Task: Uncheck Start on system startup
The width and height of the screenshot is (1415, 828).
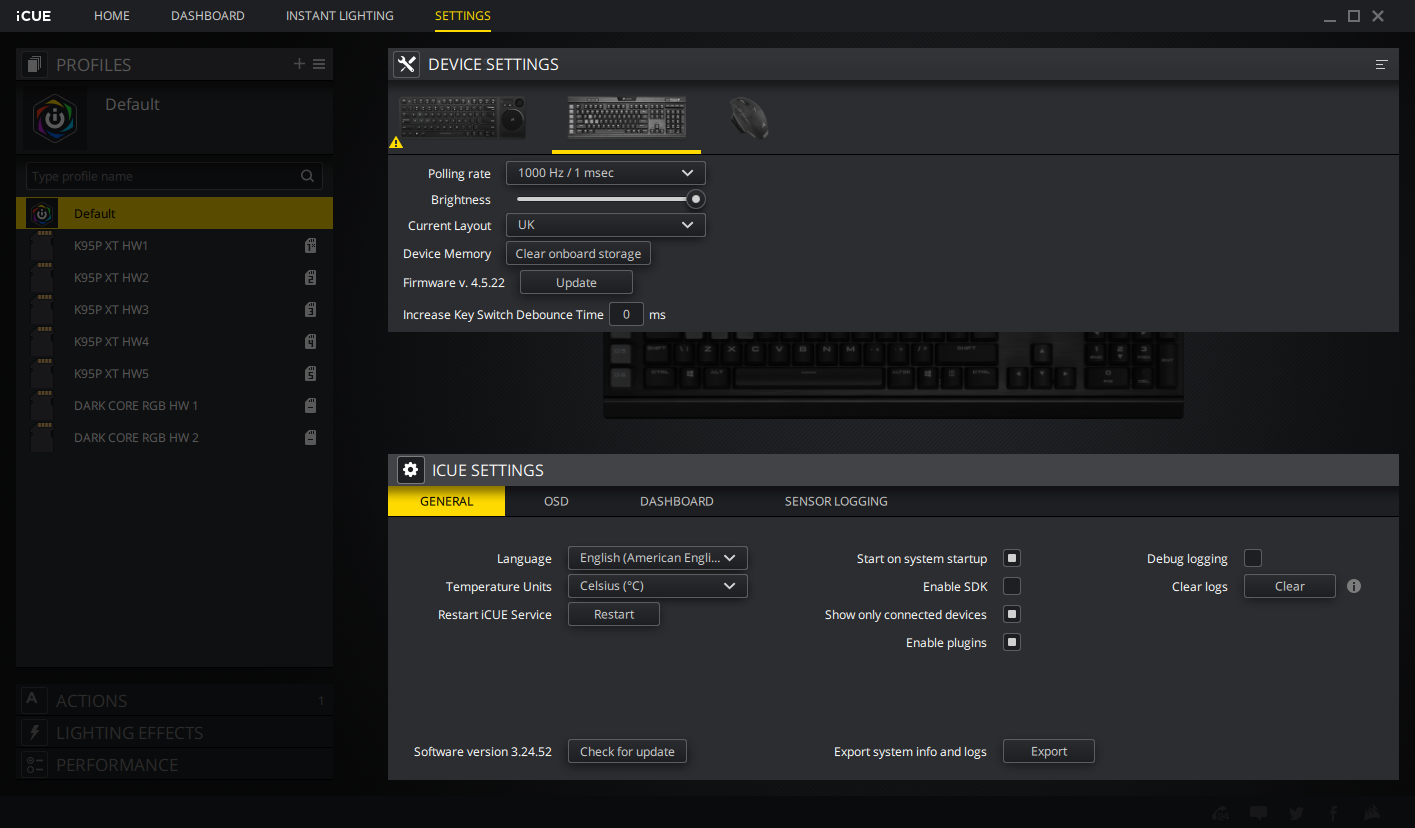Action: click(1012, 558)
